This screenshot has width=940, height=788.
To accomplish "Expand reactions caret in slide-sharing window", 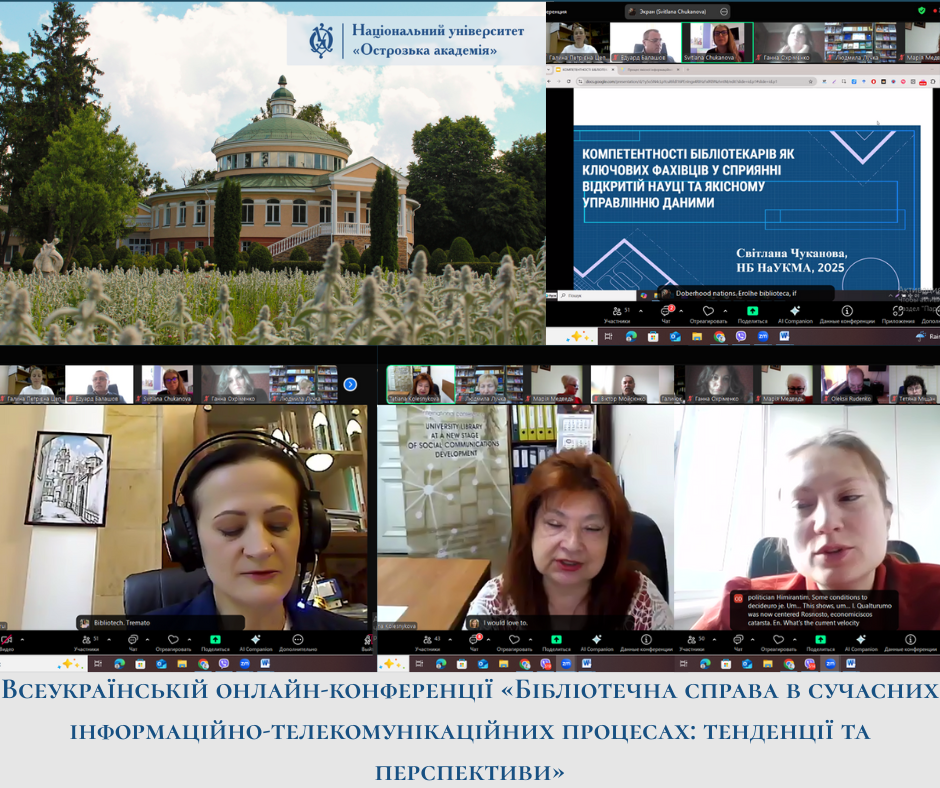I will [725, 311].
